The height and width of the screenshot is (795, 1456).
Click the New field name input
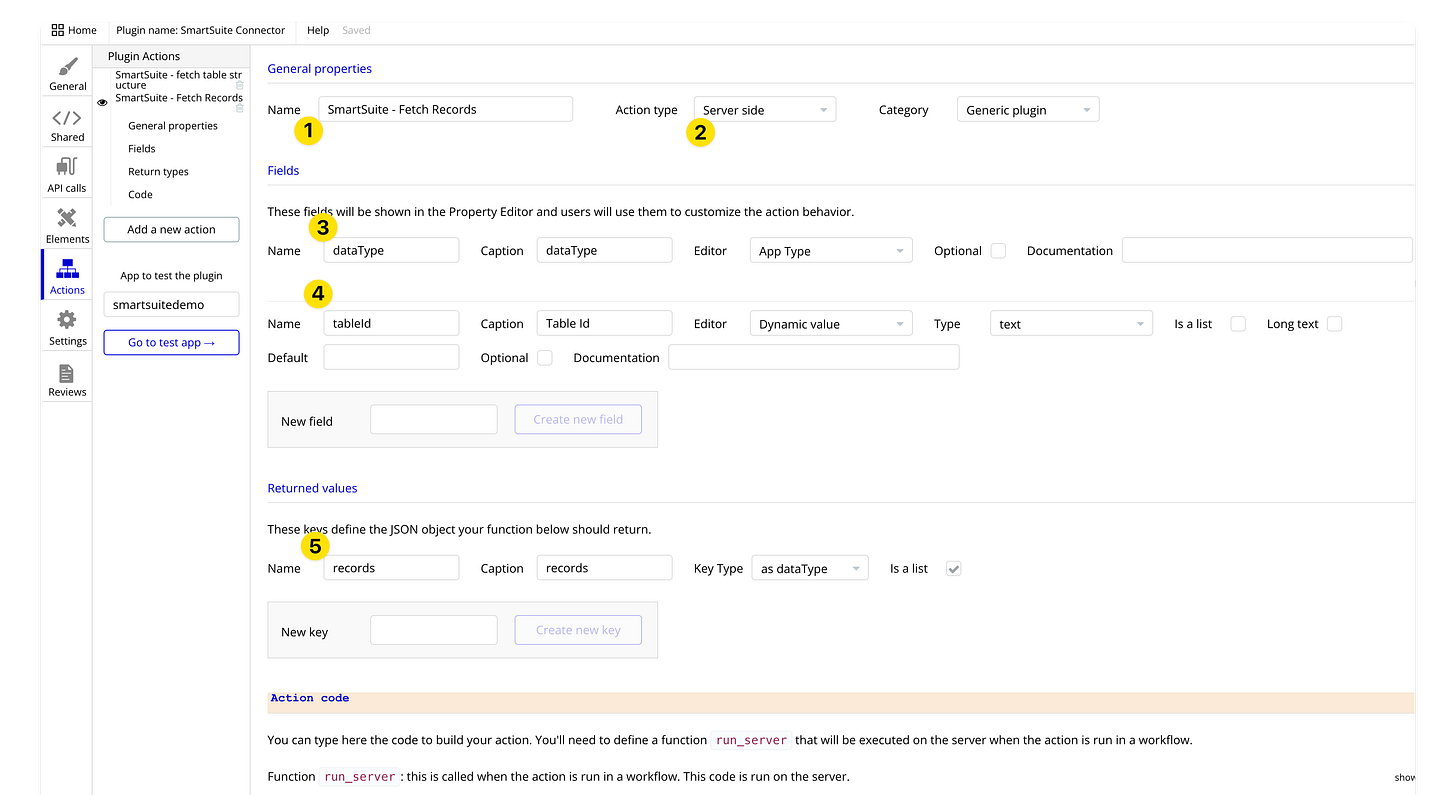(434, 419)
